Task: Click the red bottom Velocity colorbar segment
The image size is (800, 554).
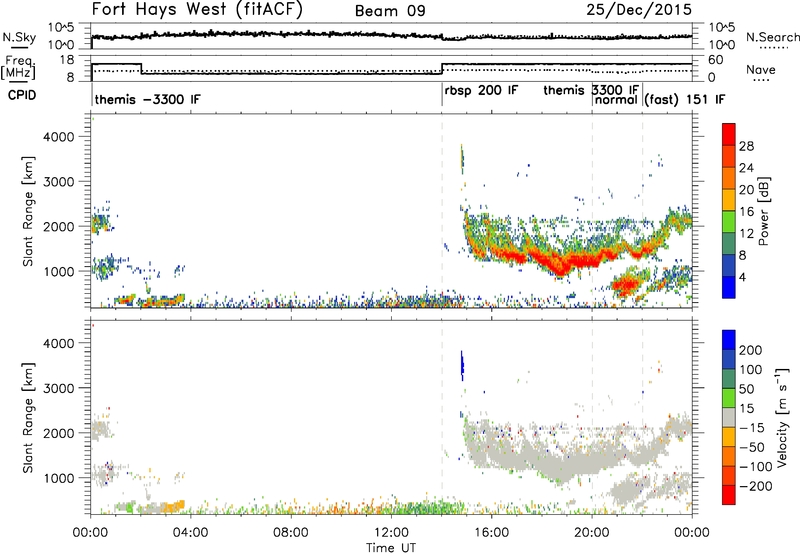Action: coord(729,495)
